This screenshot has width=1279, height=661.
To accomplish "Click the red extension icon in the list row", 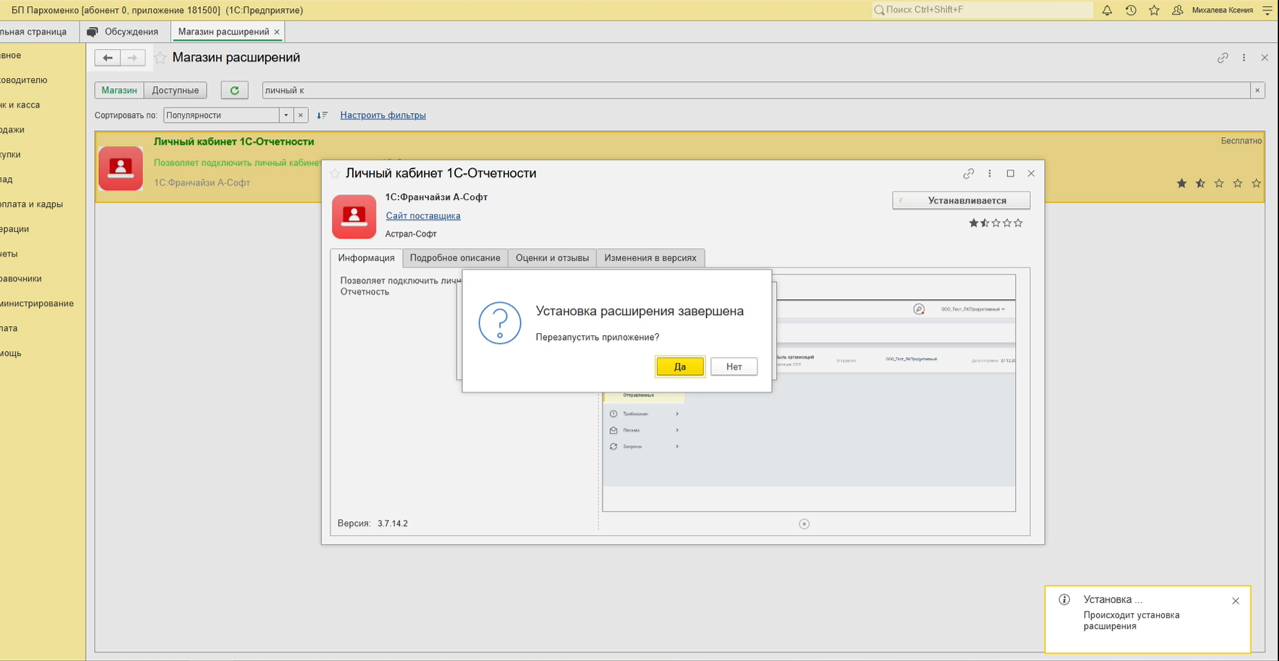I will [121, 168].
